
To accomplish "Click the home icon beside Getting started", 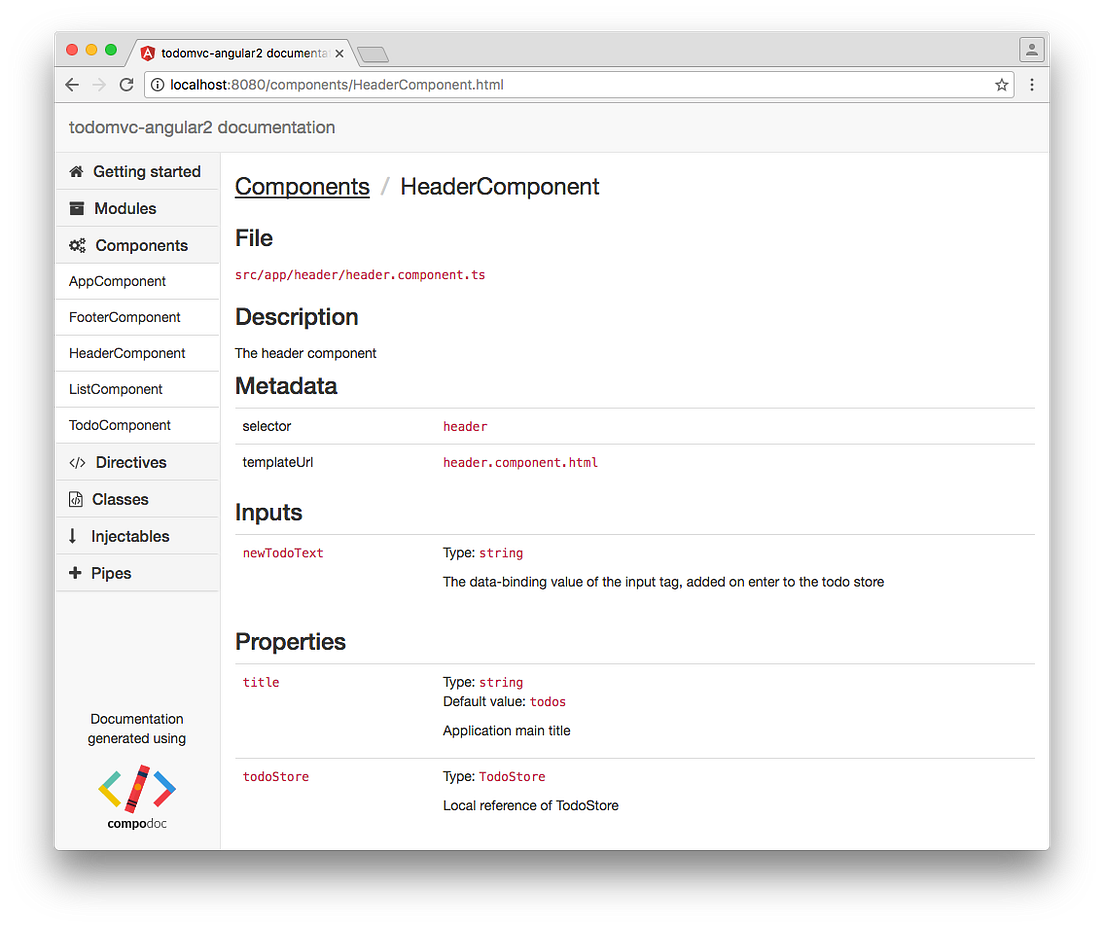I will pos(76,171).
